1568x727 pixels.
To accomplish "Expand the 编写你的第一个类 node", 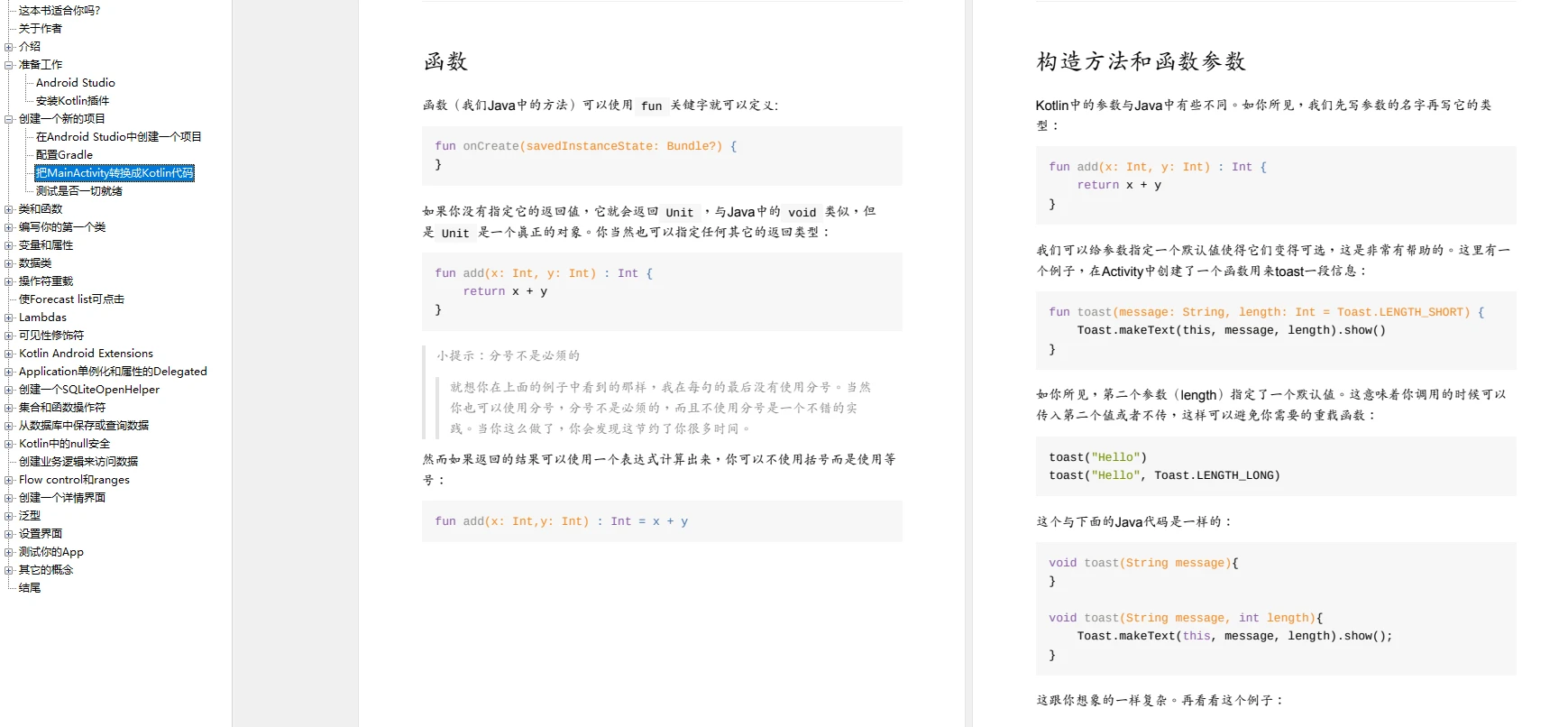I will pyautogui.click(x=9, y=227).
